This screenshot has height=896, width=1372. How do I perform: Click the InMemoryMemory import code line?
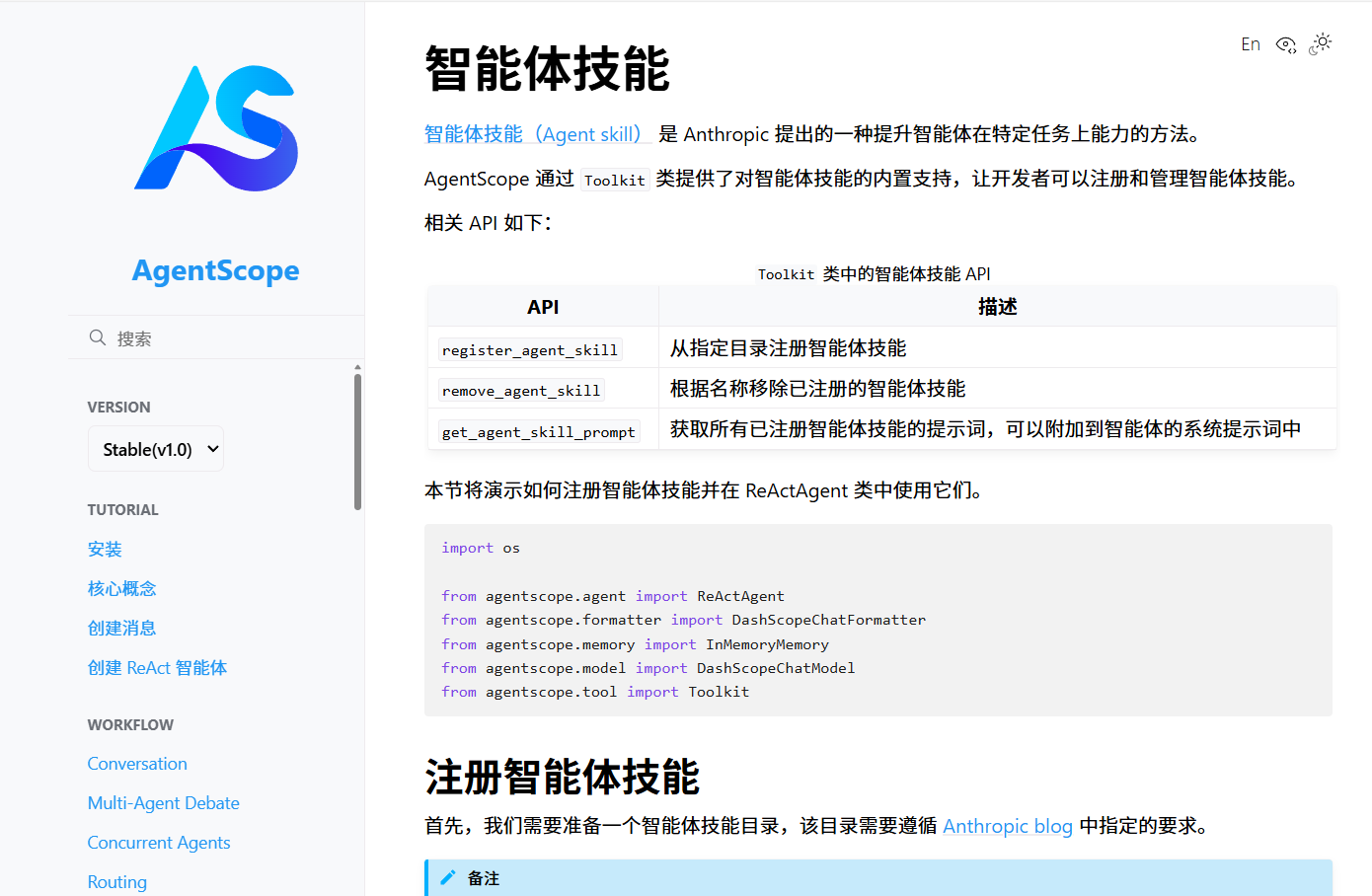click(636, 644)
